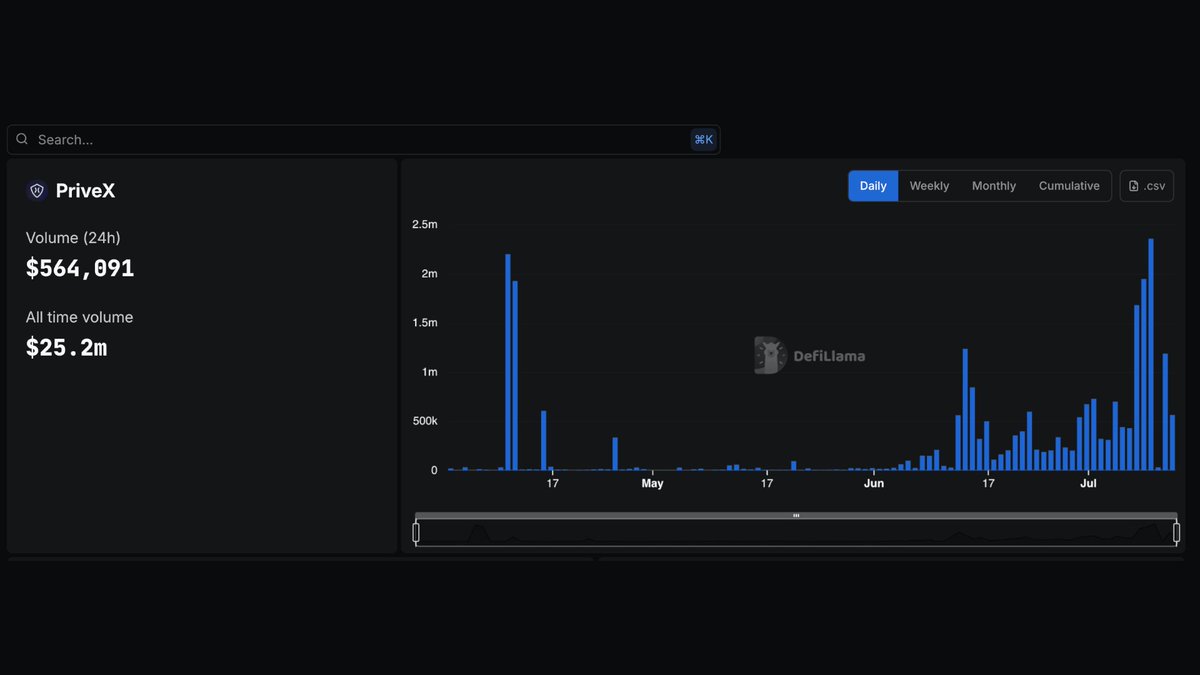Click the $564,091 volume value
This screenshot has width=1200, height=675.
(x=80, y=268)
